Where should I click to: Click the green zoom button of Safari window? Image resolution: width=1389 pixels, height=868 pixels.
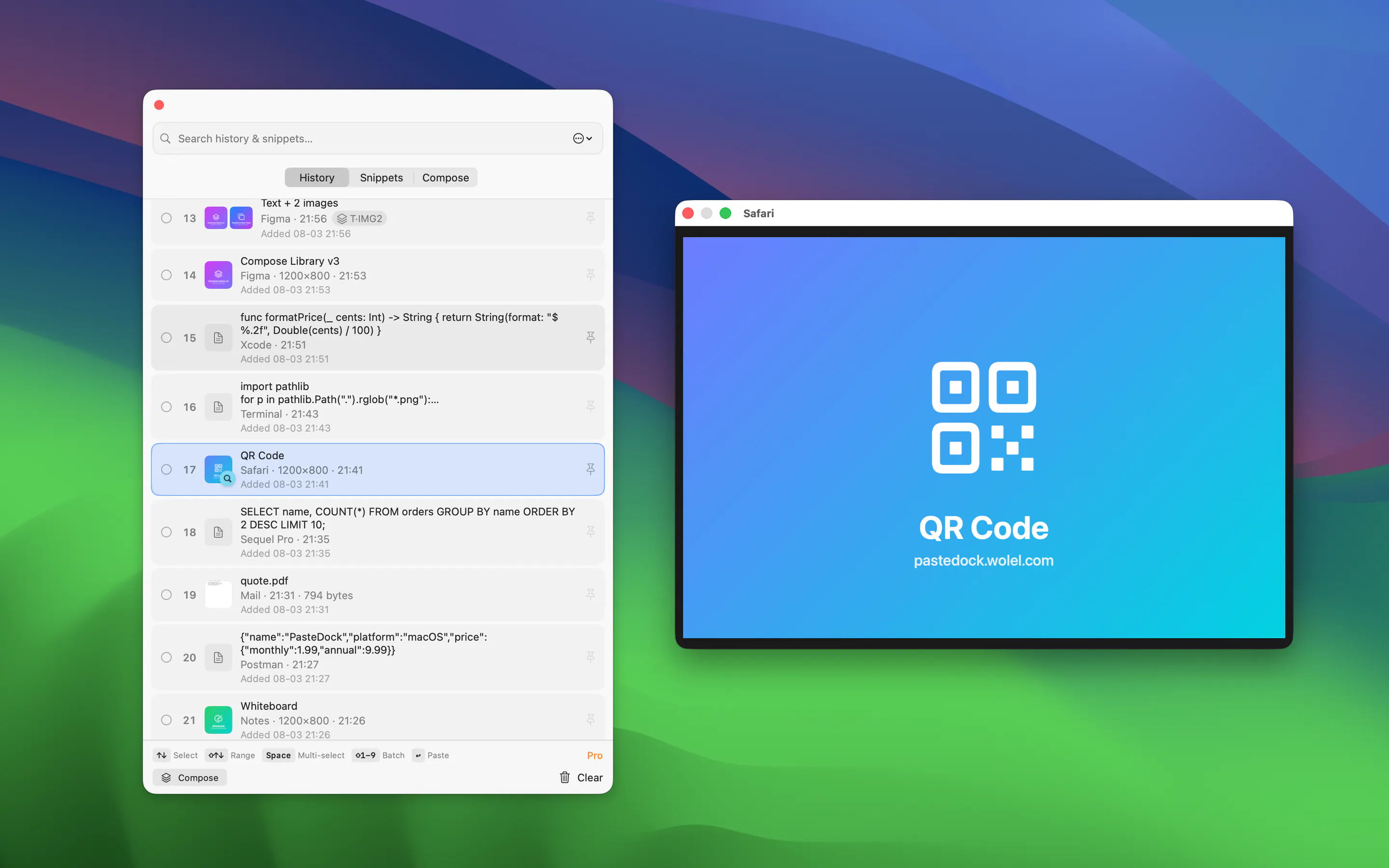point(725,214)
